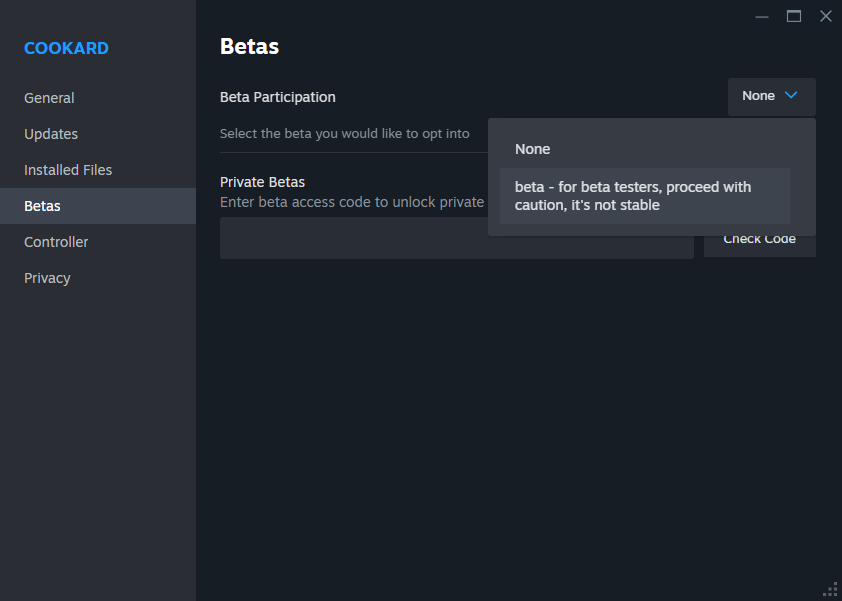Click the resize grip in bottom-right corner

pyautogui.click(x=833, y=590)
